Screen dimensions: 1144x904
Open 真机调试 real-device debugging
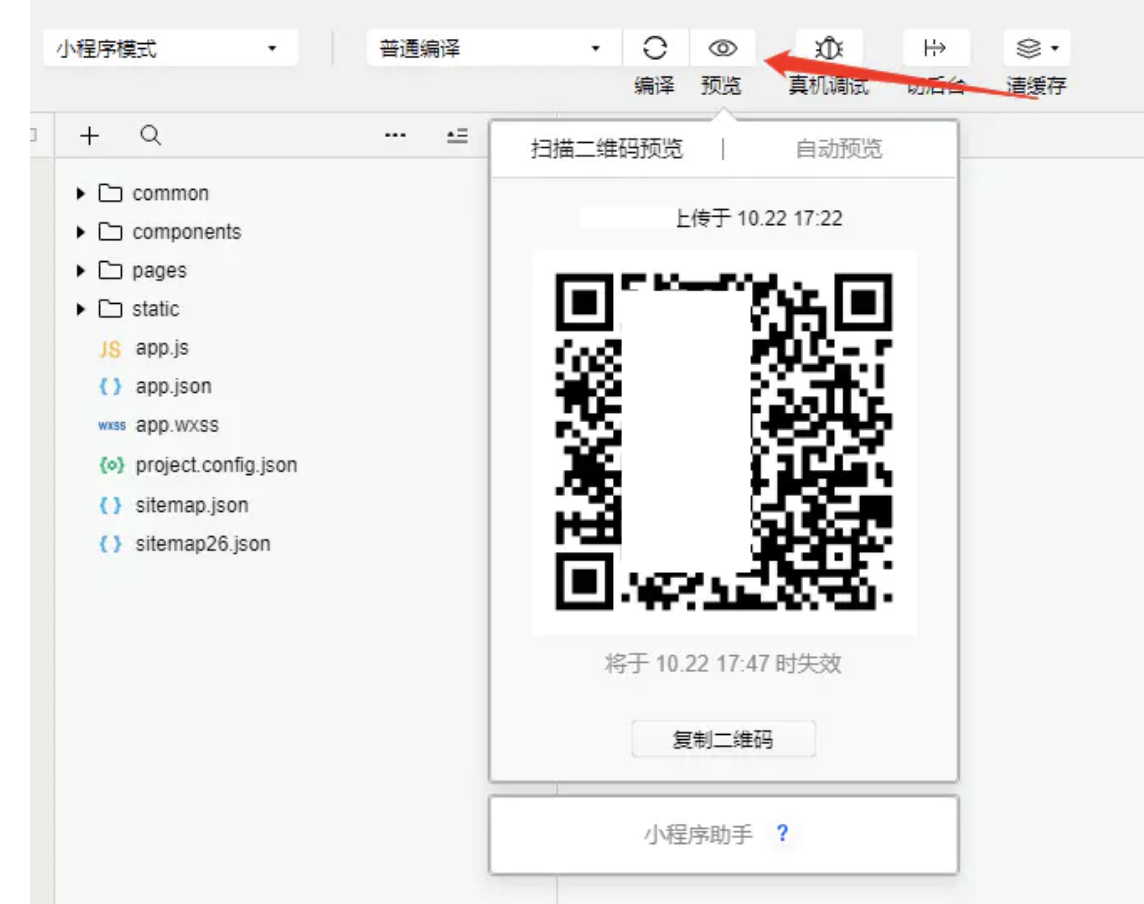[830, 46]
